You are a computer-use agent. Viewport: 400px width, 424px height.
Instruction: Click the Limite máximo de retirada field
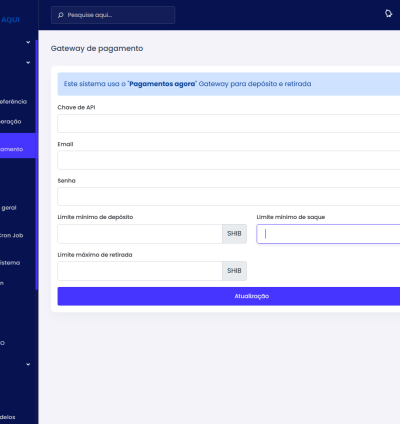140,271
